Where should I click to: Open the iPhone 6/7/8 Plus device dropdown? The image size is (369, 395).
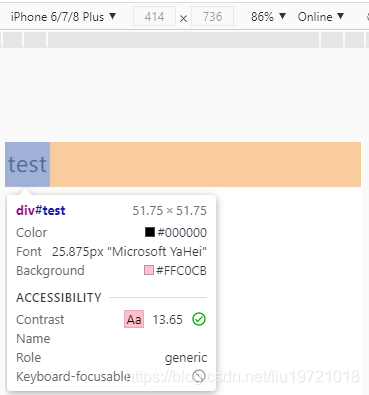(63, 17)
